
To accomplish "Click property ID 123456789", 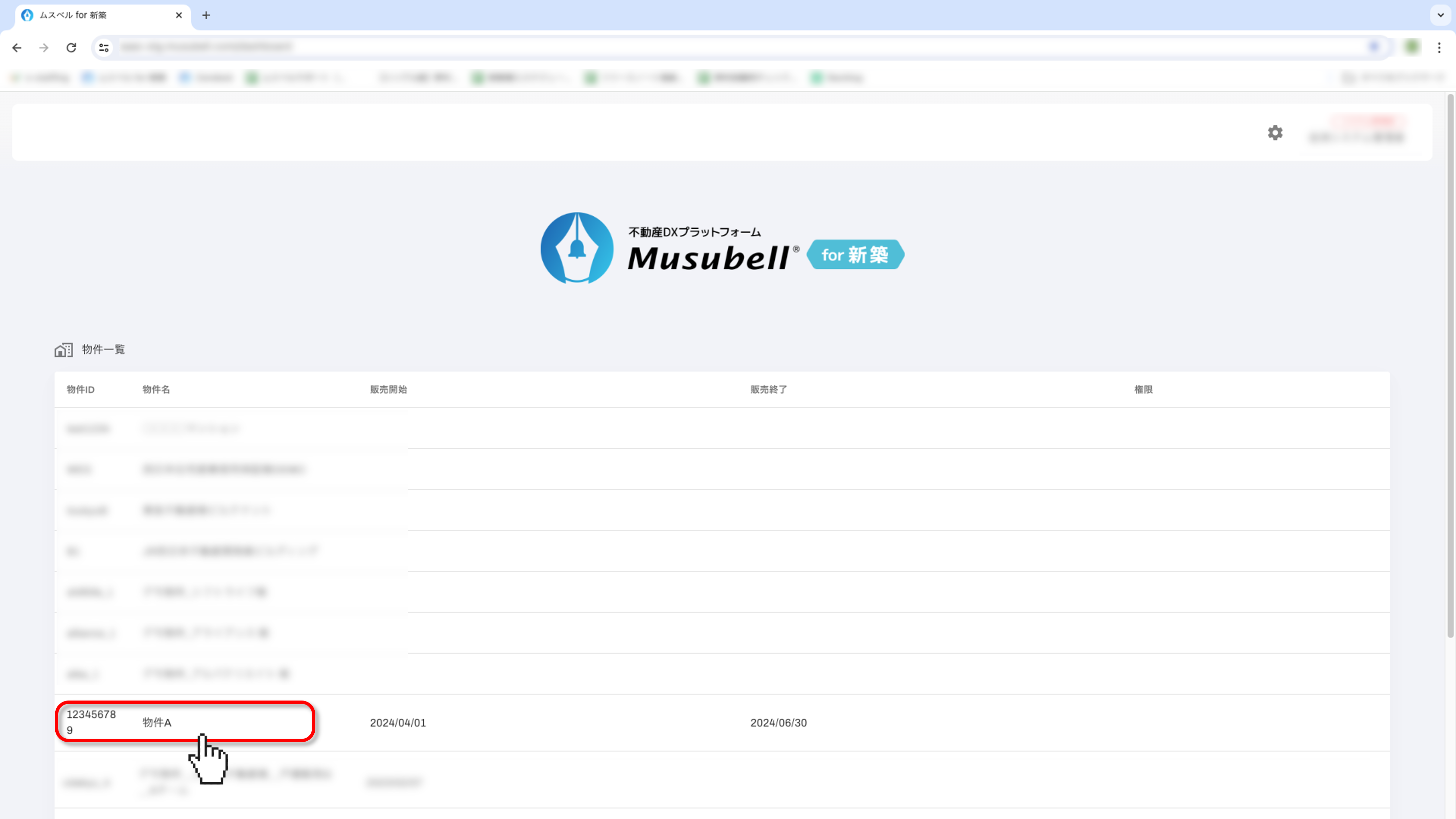I will (90, 722).
